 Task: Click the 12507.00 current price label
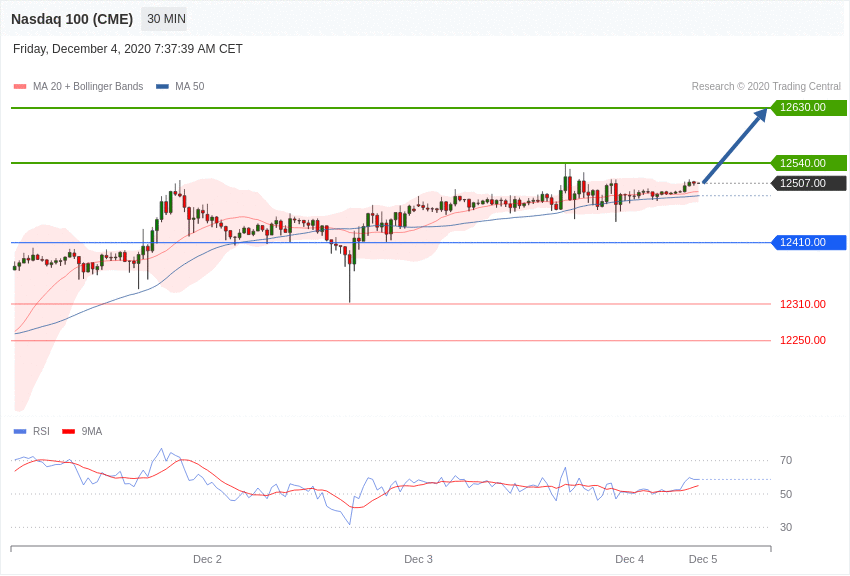pyautogui.click(x=808, y=183)
